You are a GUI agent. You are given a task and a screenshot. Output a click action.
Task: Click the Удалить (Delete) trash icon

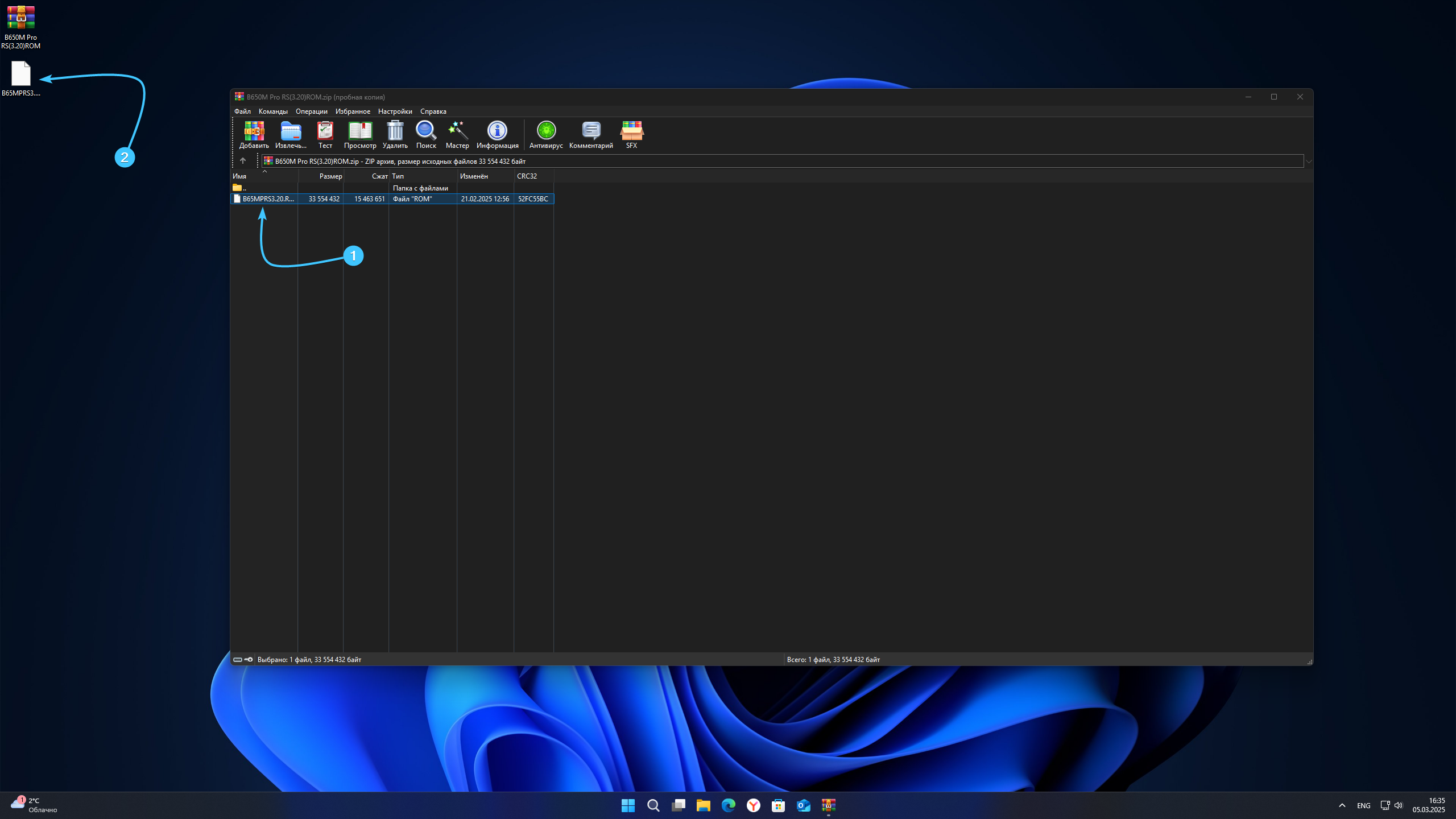(x=395, y=135)
